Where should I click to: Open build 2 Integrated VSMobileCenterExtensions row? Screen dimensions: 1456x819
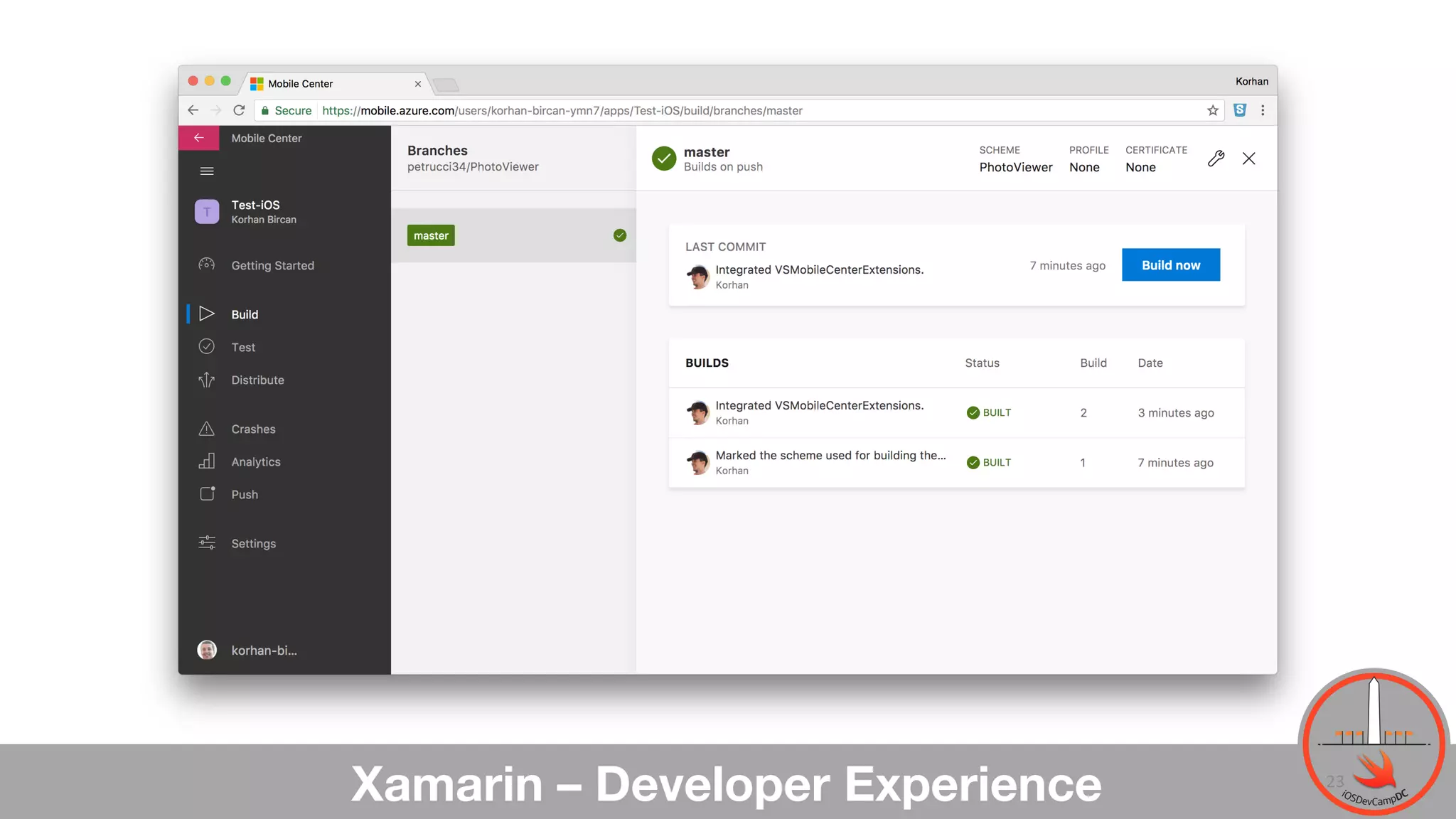coord(956,412)
